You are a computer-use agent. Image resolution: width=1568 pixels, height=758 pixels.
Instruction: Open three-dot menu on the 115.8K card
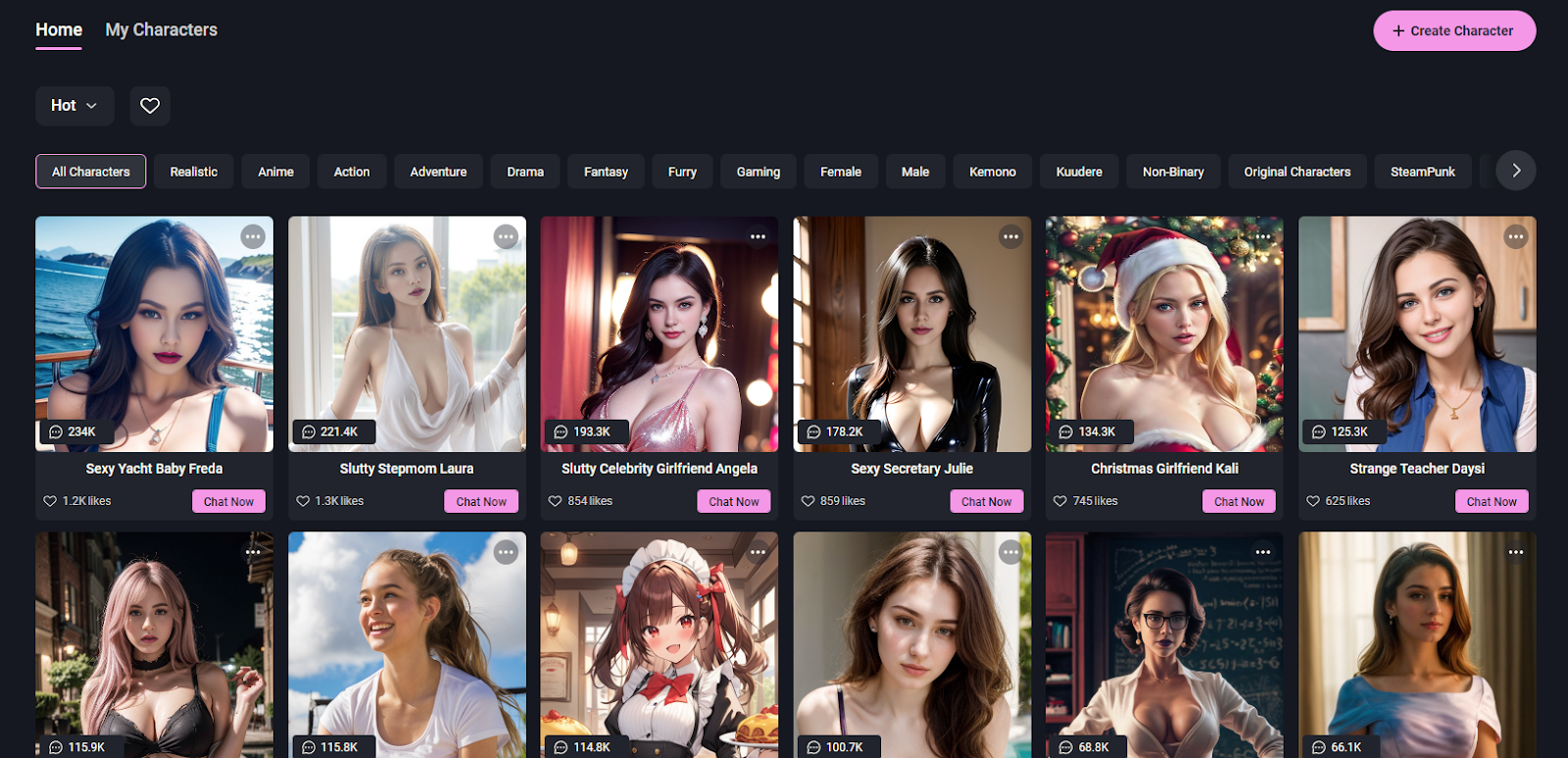coord(506,552)
